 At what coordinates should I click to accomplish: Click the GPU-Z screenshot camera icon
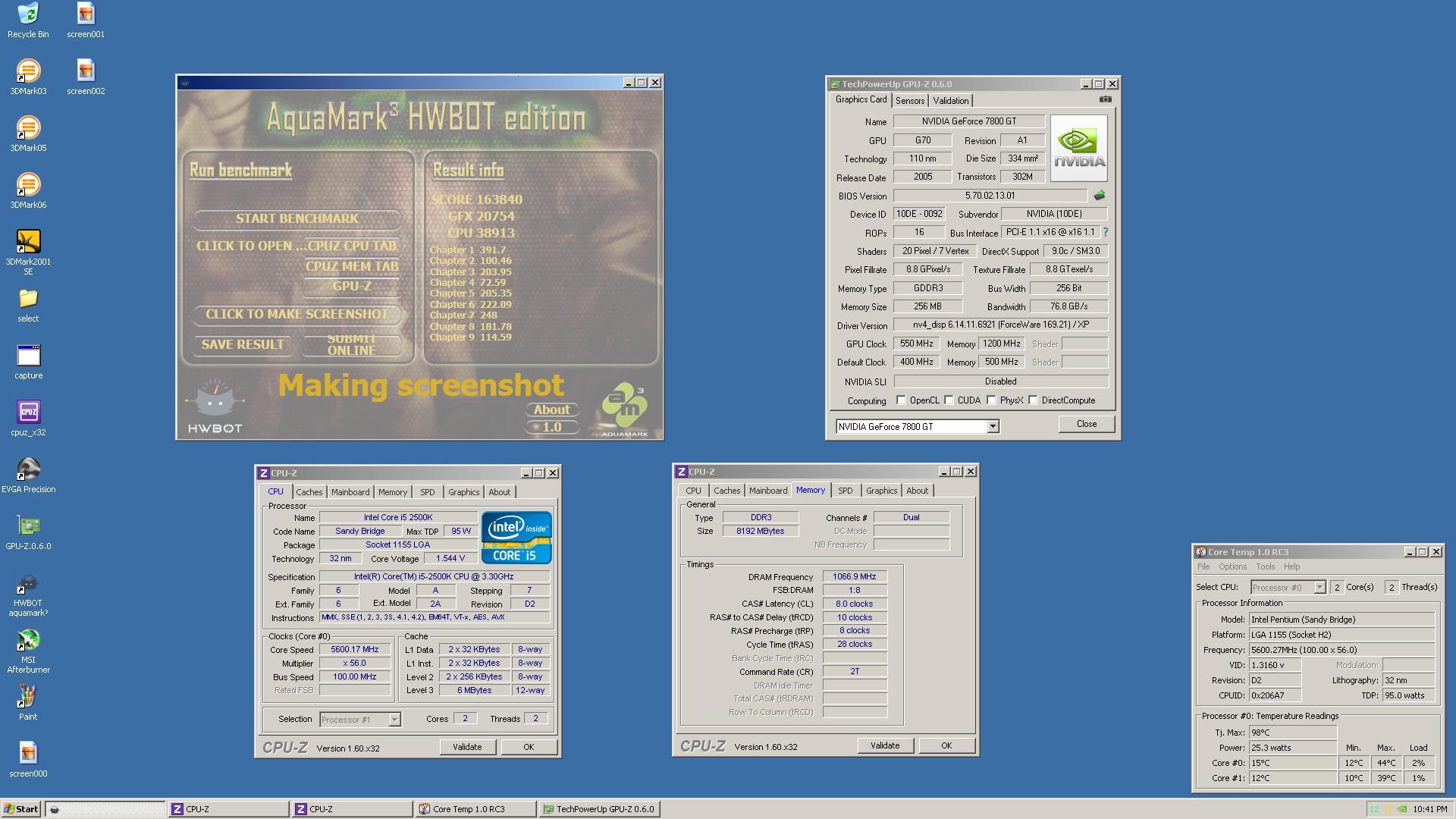(x=1106, y=99)
